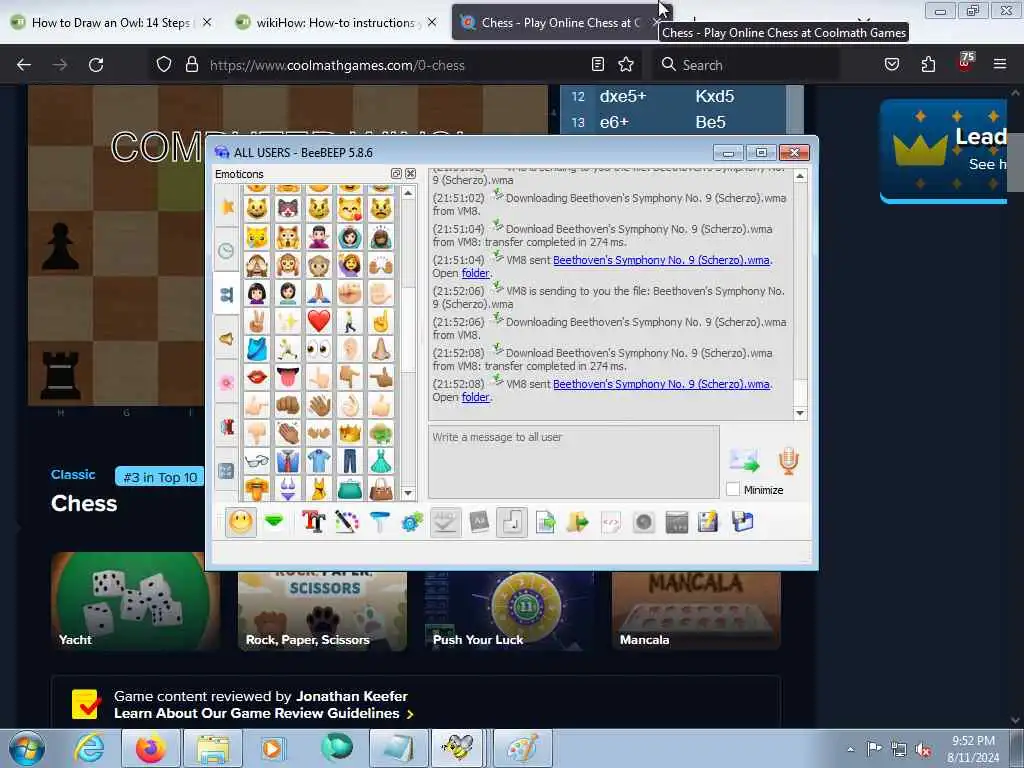Click the send message envelope button
Image resolution: width=1024 pixels, height=768 pixels.
tap(744, 460)
